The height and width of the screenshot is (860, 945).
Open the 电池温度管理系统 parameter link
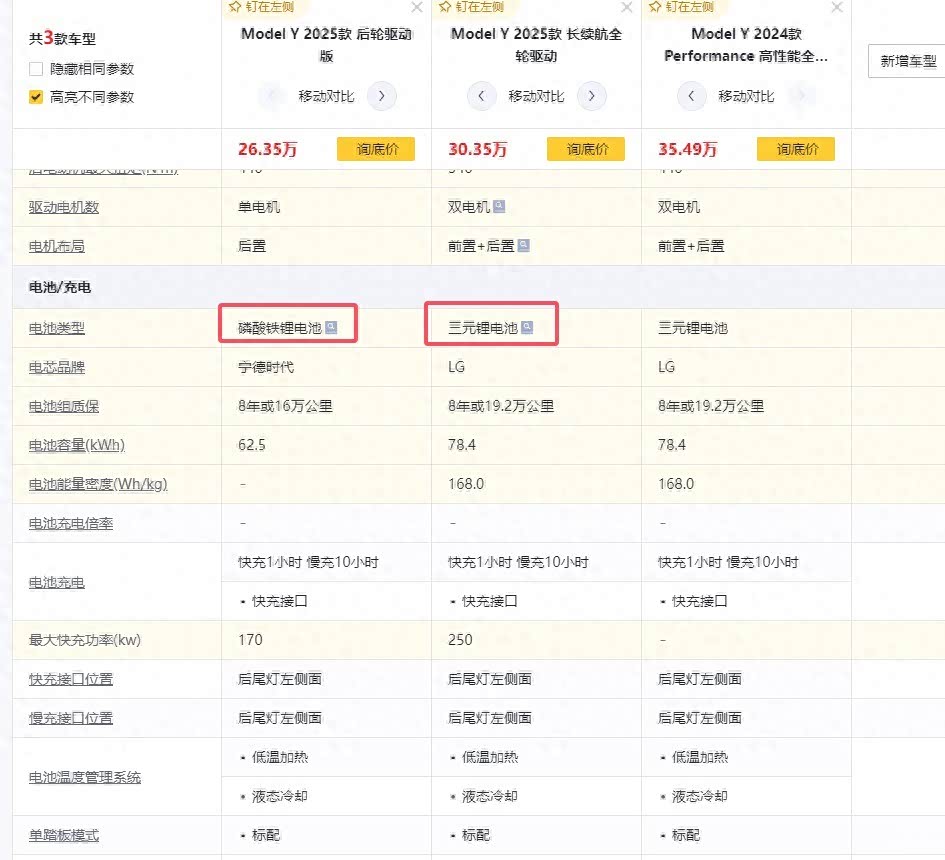(x=85, y=777)
